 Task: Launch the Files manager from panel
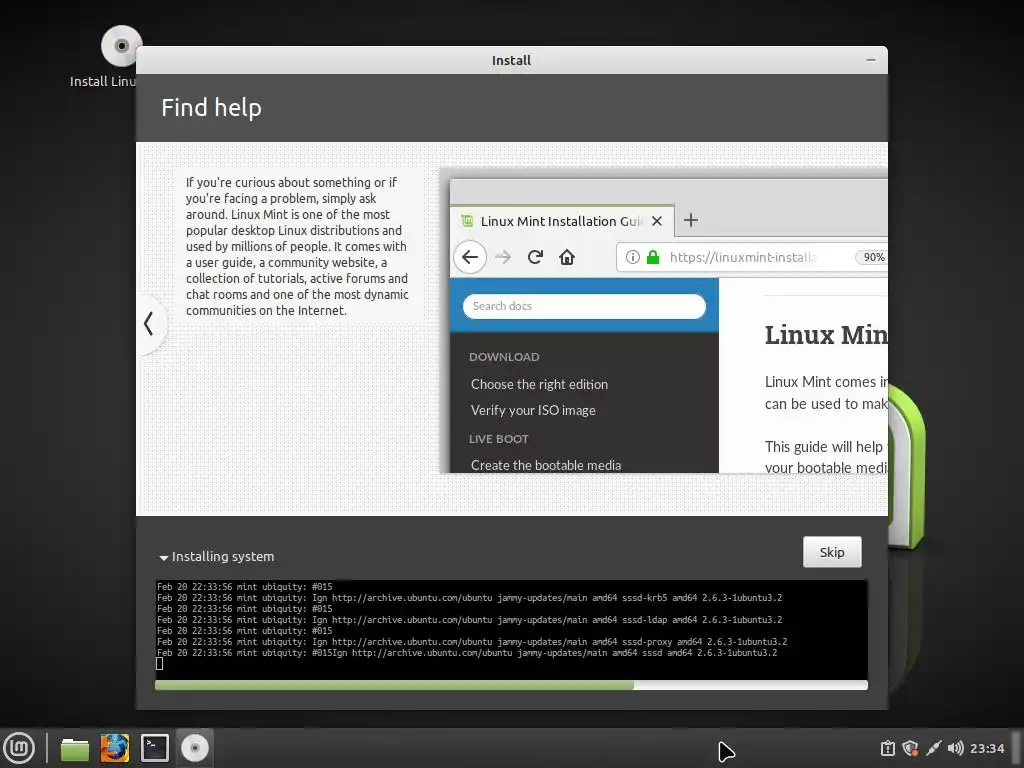point(74,748)
